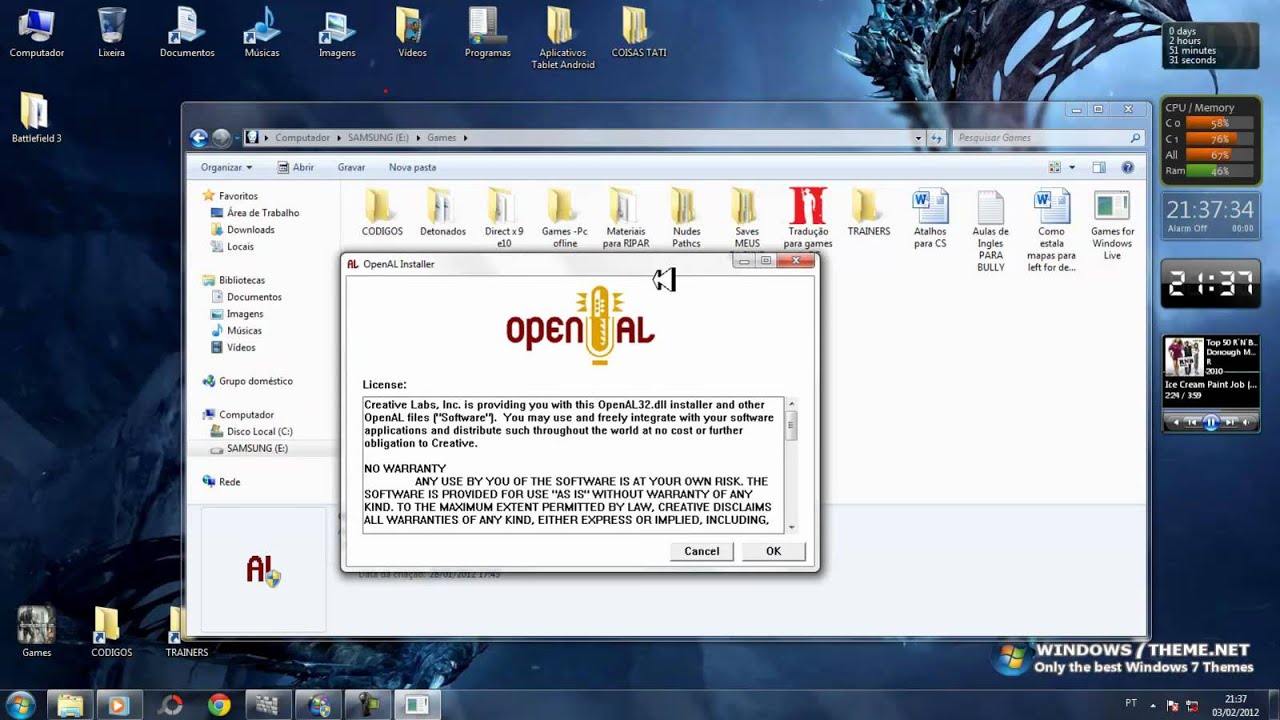Select Como estala mapas Word document
The image size is (1280, 720).
pyautogui.click(x=1051, y=230)
